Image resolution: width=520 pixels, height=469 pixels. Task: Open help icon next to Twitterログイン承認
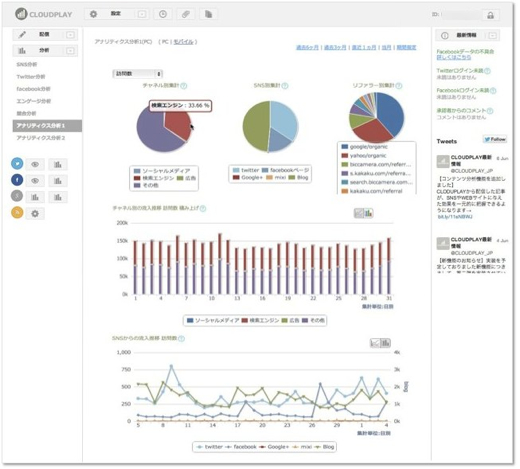[x=487, y=71]
